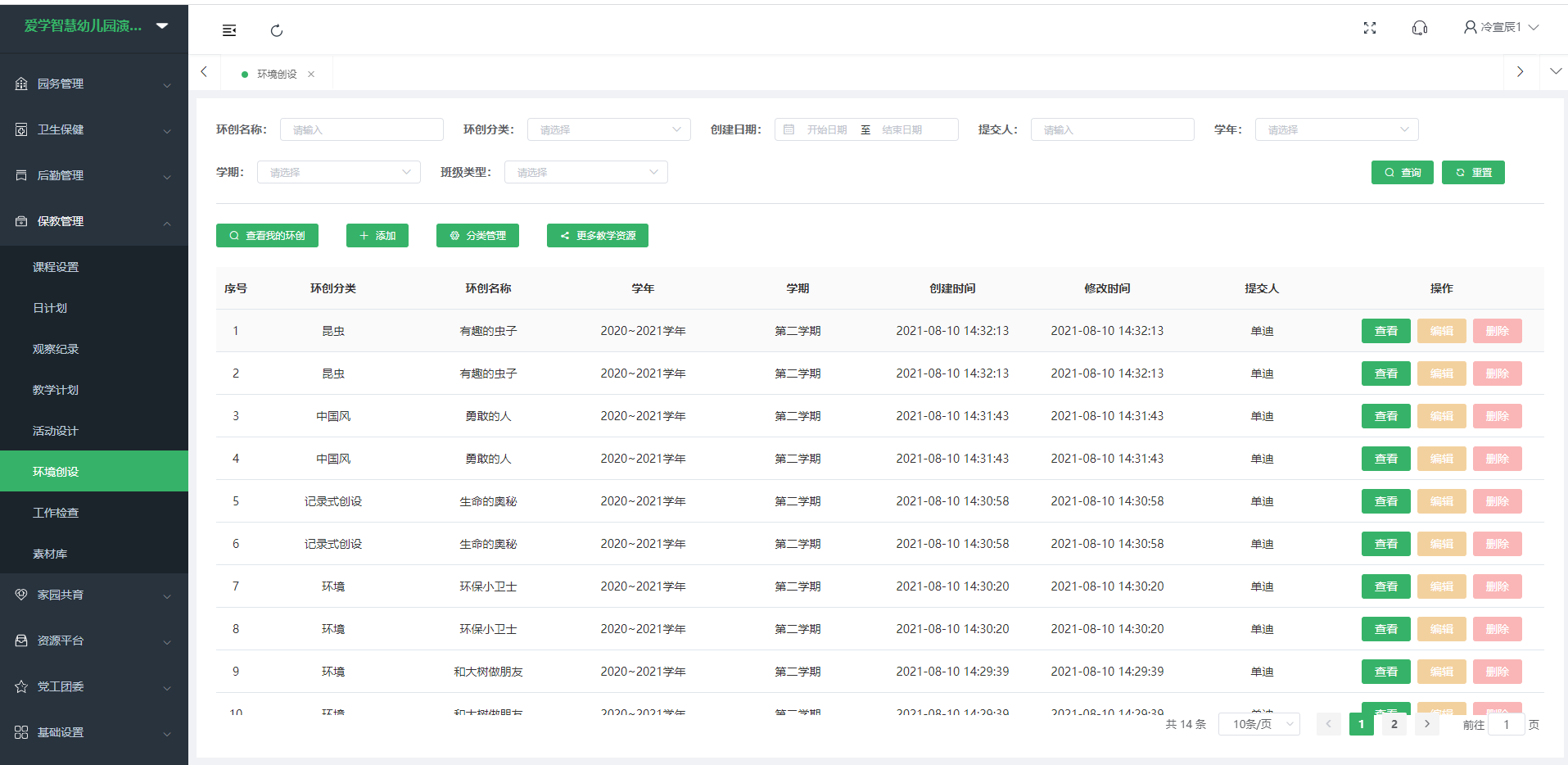Open the 环创分类 dropdown
Viewport: 1568px width, 765px height.
609,129
